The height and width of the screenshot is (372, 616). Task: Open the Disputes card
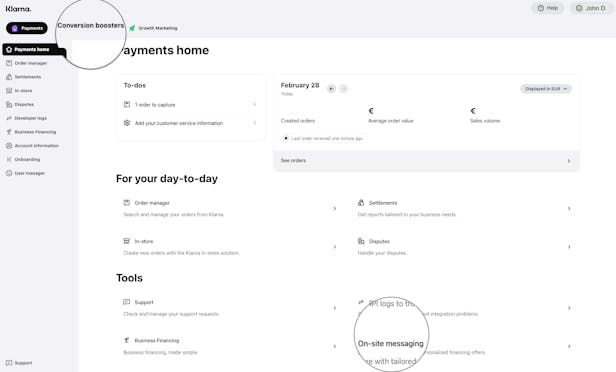464,247
